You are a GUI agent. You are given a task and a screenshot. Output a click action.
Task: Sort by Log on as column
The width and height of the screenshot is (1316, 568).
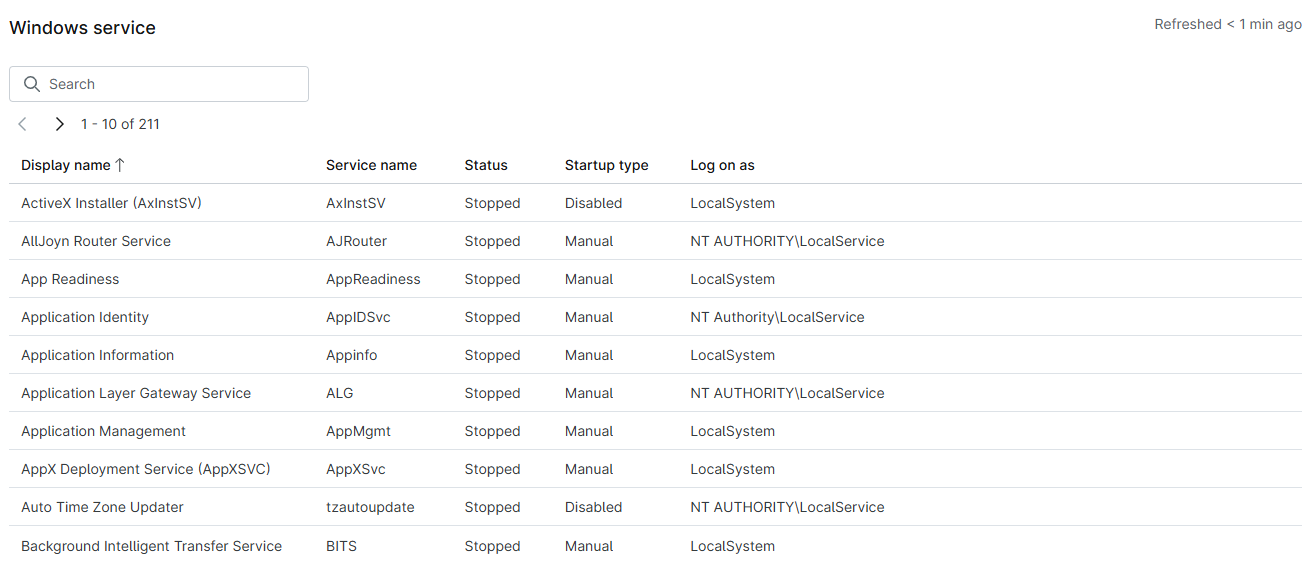tap(722, 165)
